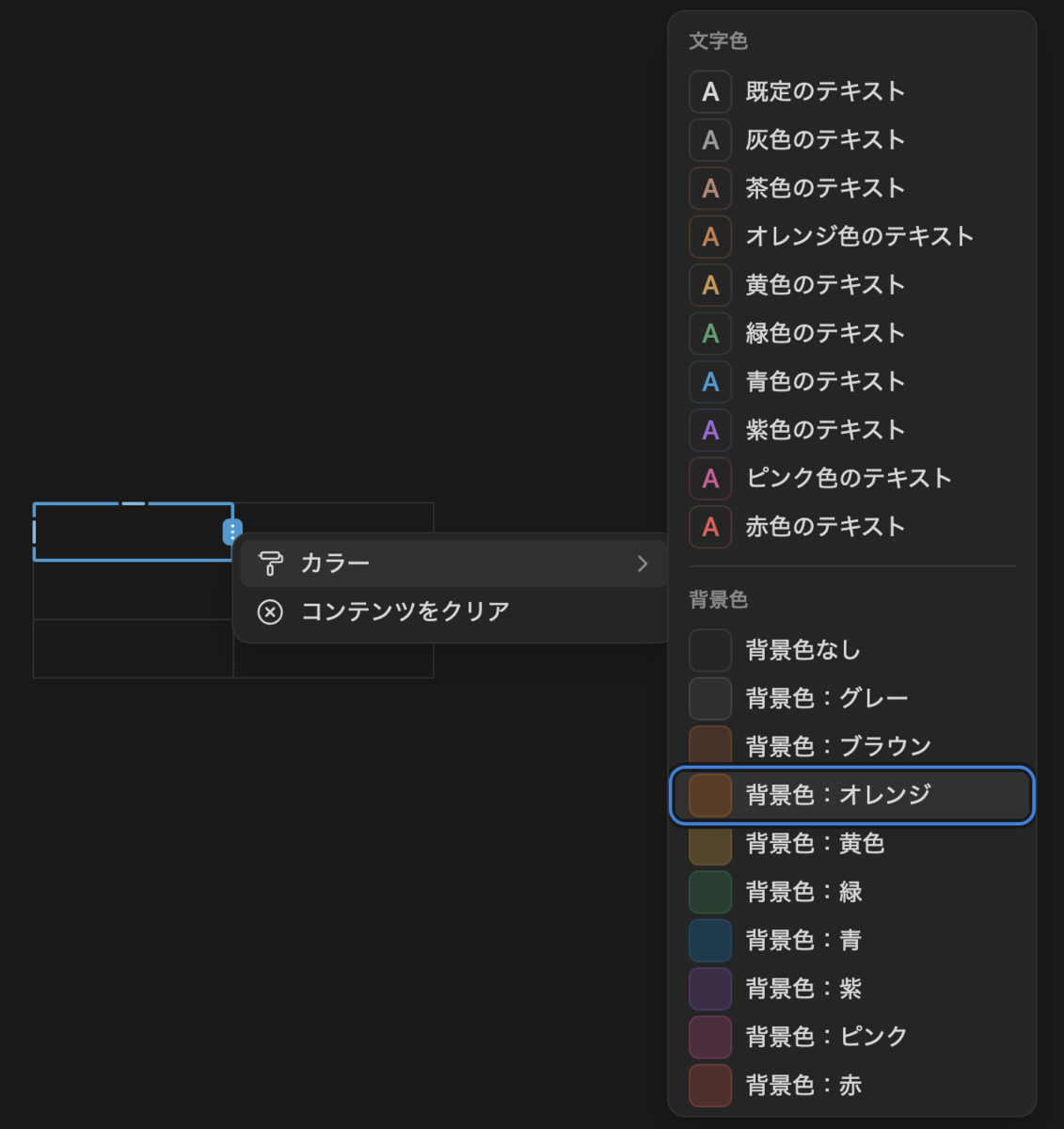Viewport: 1064px width, 1129px height.
Task: Select the green text A icon
Action: (x=710, y=333)
